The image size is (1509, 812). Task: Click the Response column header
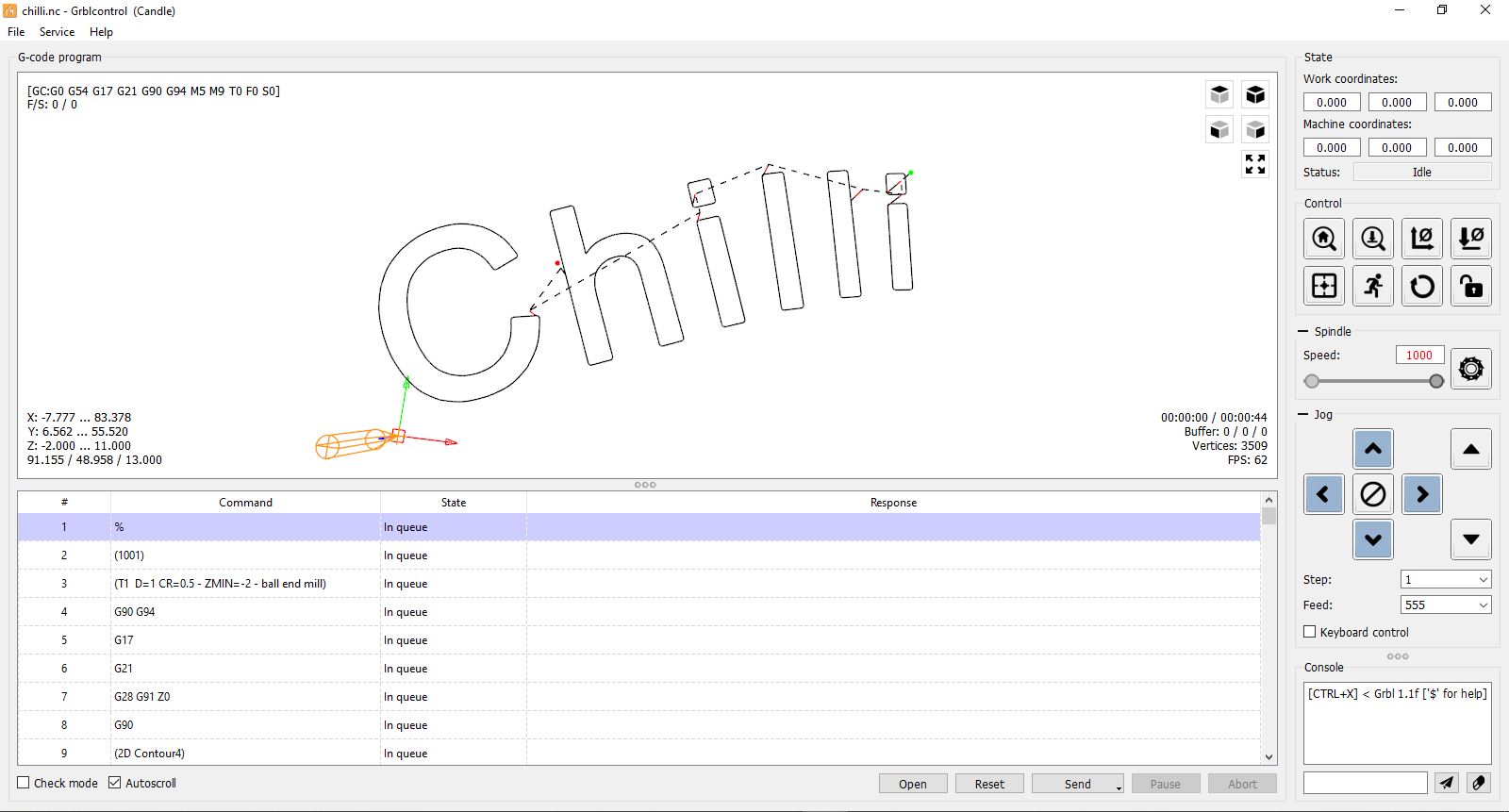893,502
